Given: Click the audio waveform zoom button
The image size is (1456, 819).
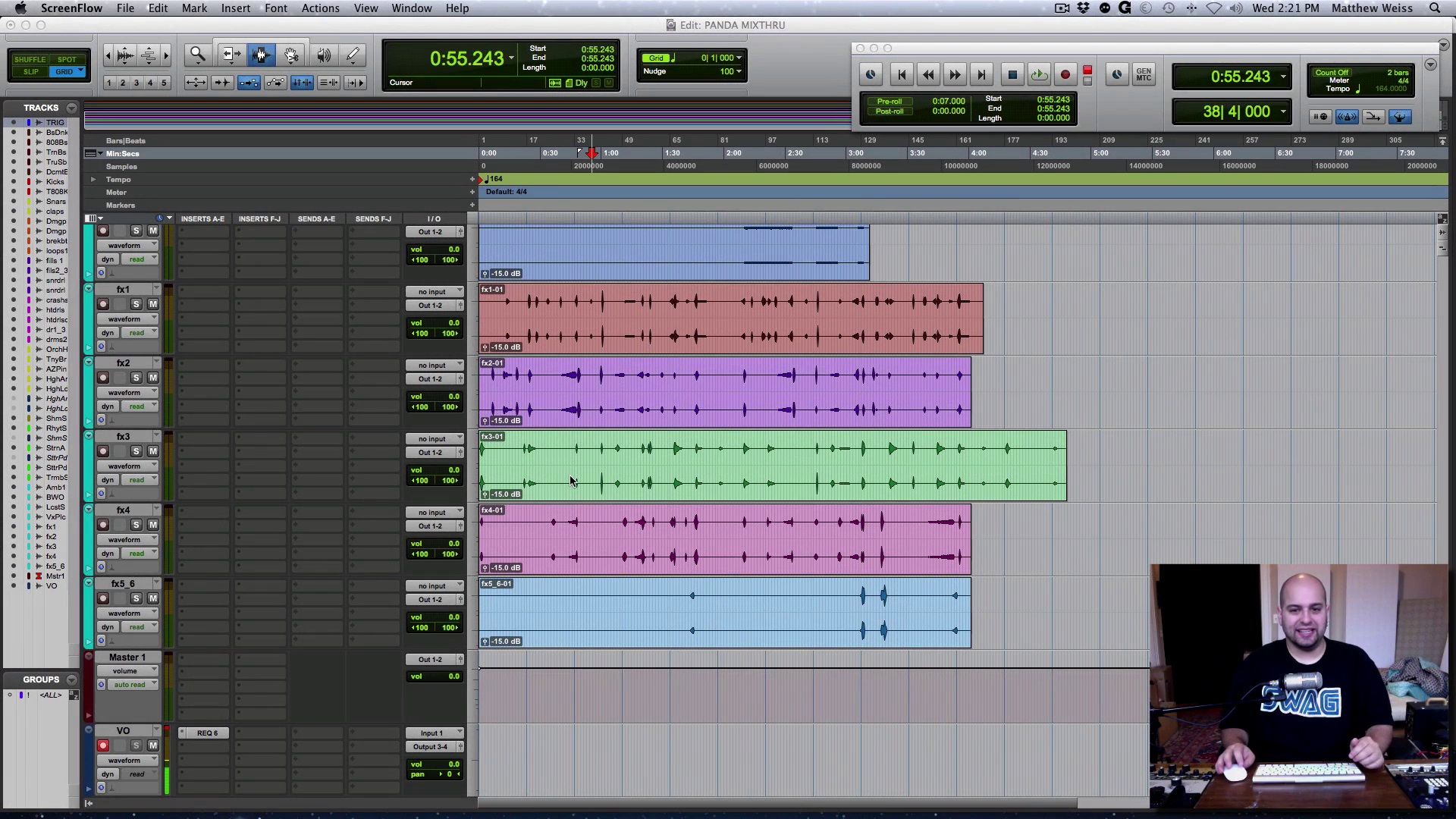Looking at the screenshot, I should tap(126, 55).
